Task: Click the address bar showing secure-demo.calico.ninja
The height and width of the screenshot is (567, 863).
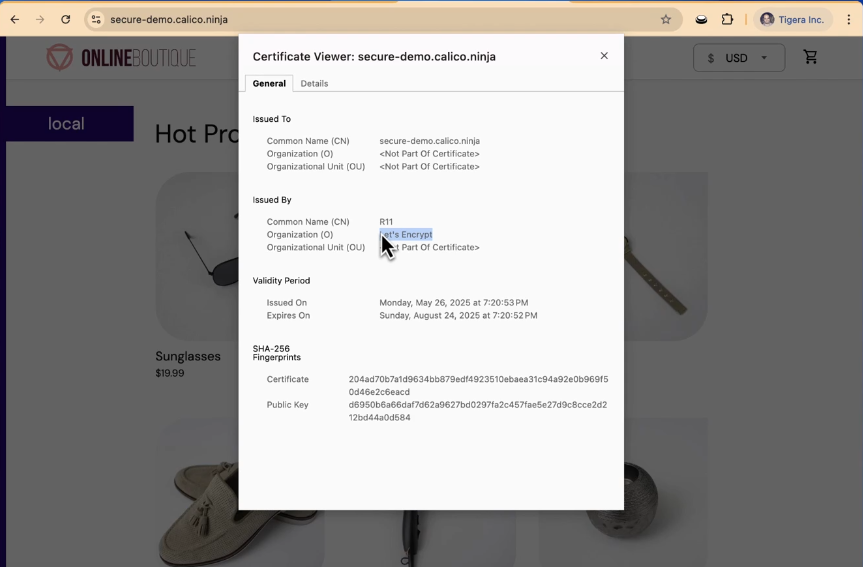Action: [380, 19]
